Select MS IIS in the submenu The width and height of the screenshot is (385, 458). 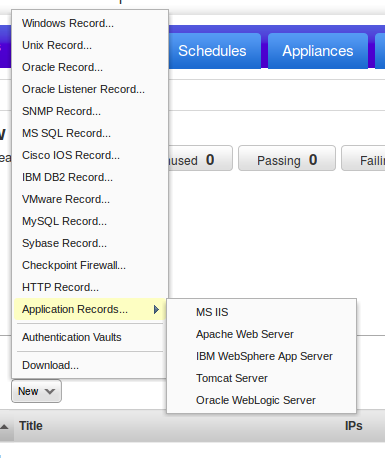point(261,312)
